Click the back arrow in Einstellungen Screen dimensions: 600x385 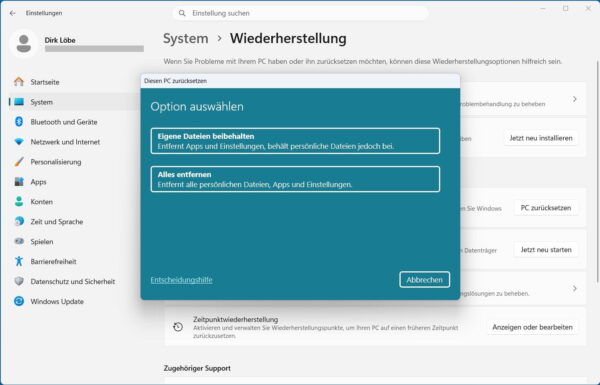click(13, 13)
